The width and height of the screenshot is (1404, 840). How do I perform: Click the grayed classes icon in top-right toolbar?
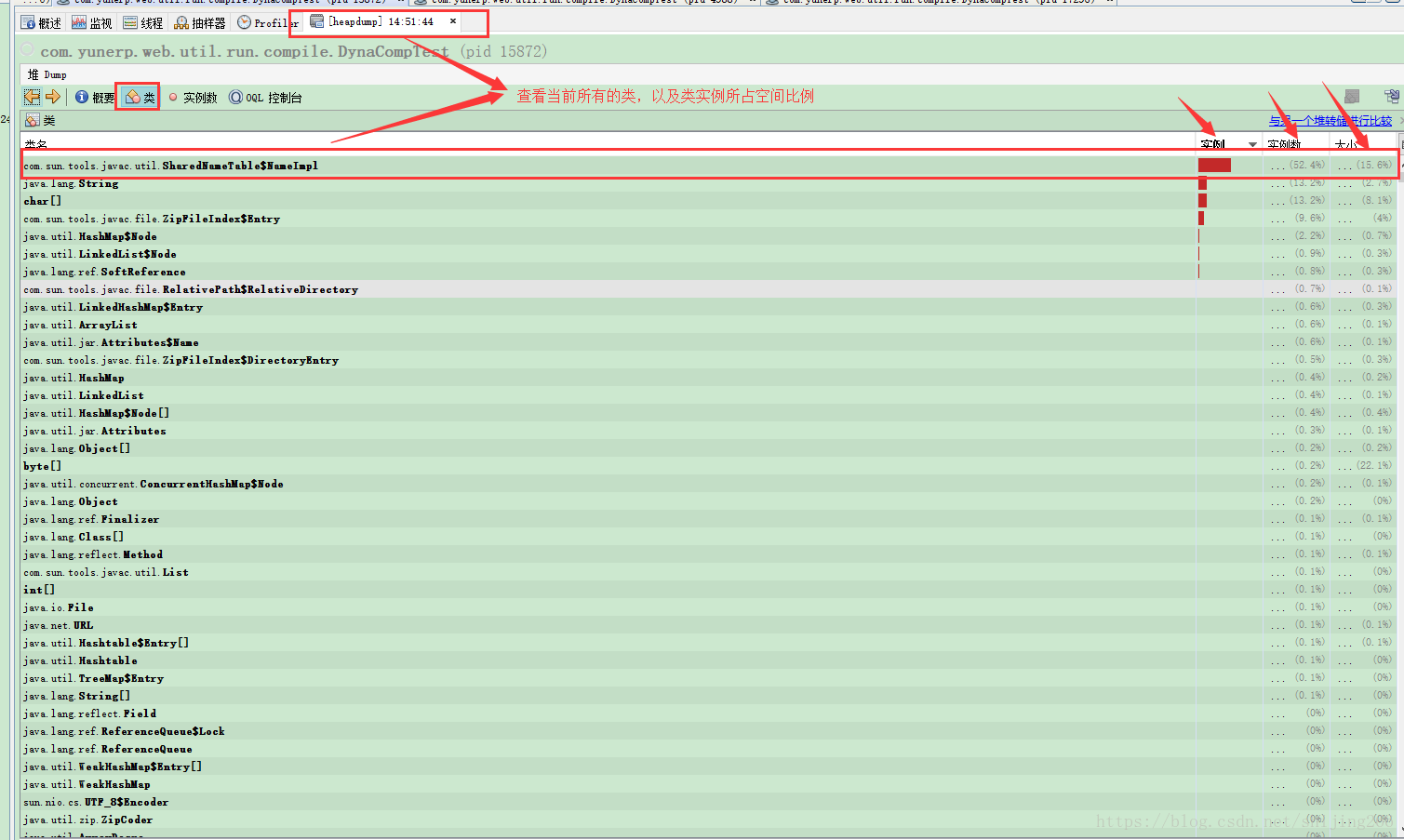click(1352, 97)
